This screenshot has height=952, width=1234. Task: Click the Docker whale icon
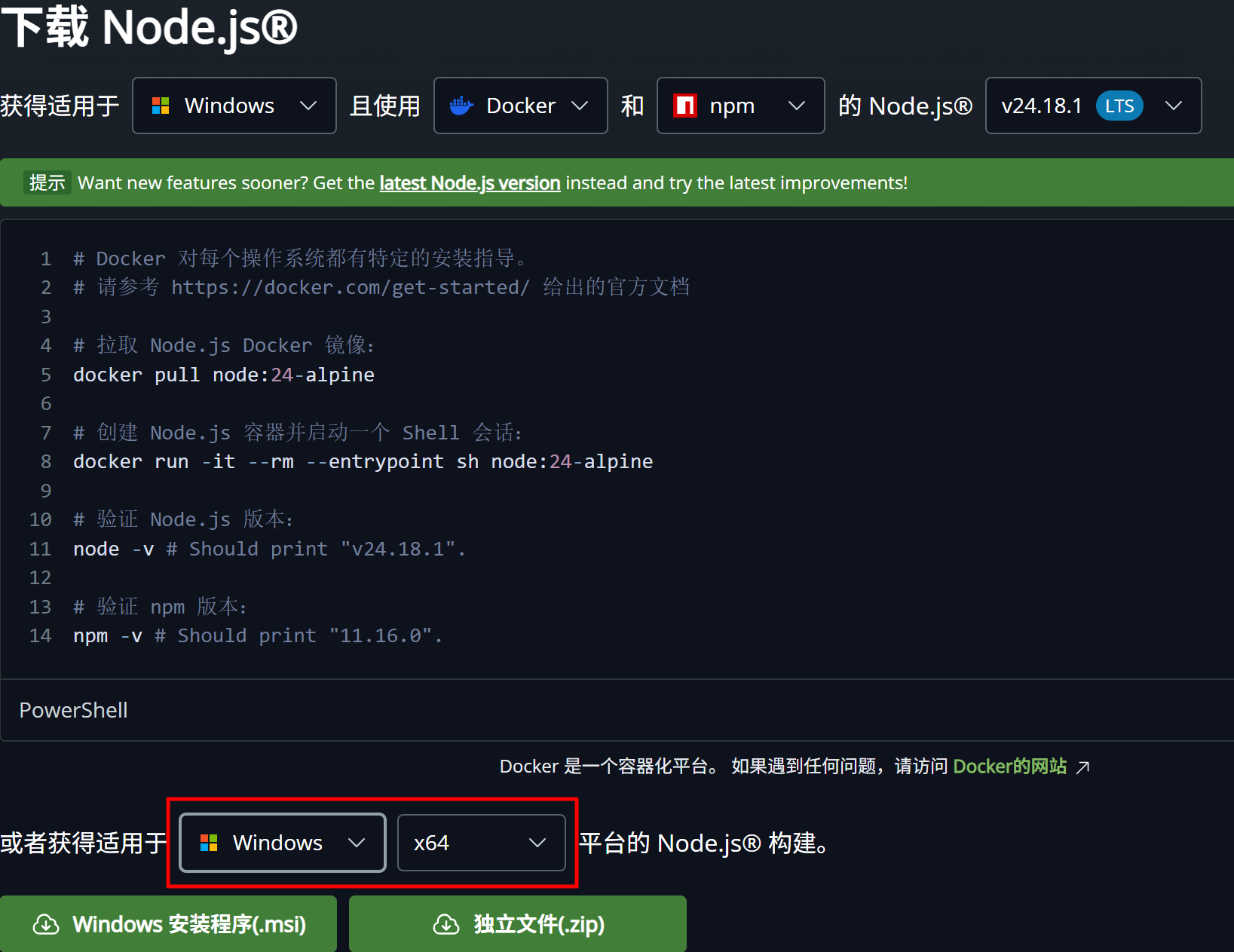pyautogui.click(x=461, y=106)
